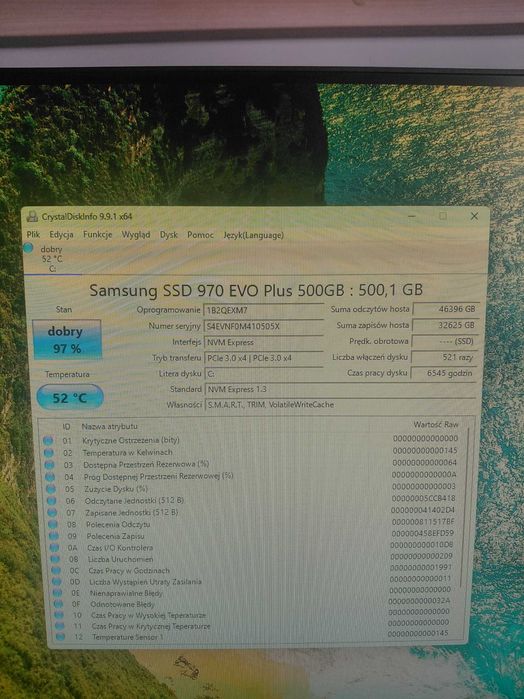The width and height of the screenshot is (524, 699).
Task: Click the Litera dysku field C:
Action: pyautogui.click(x=264, y=374)
